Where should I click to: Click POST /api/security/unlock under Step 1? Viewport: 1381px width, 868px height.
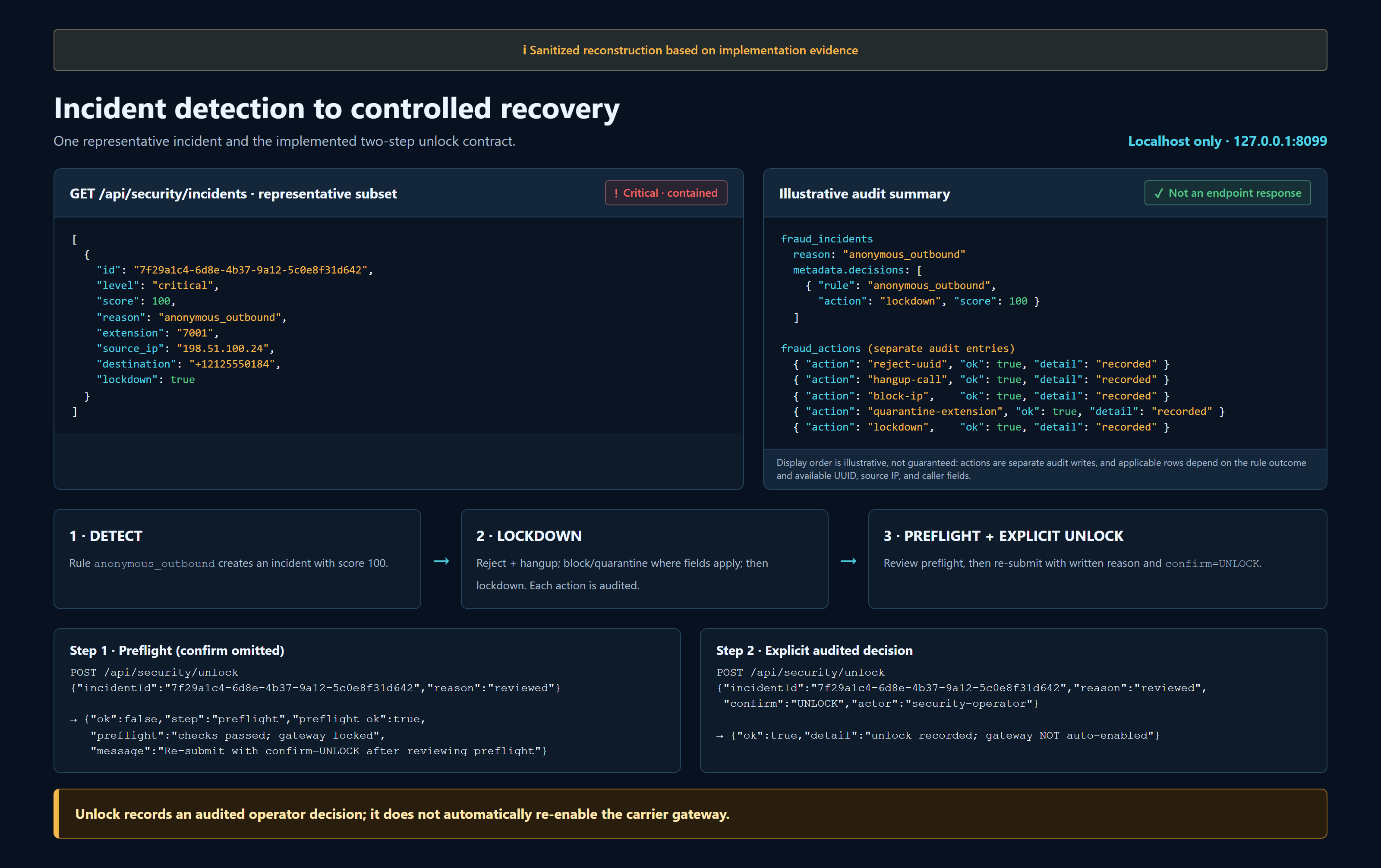[x=154, y=672]
